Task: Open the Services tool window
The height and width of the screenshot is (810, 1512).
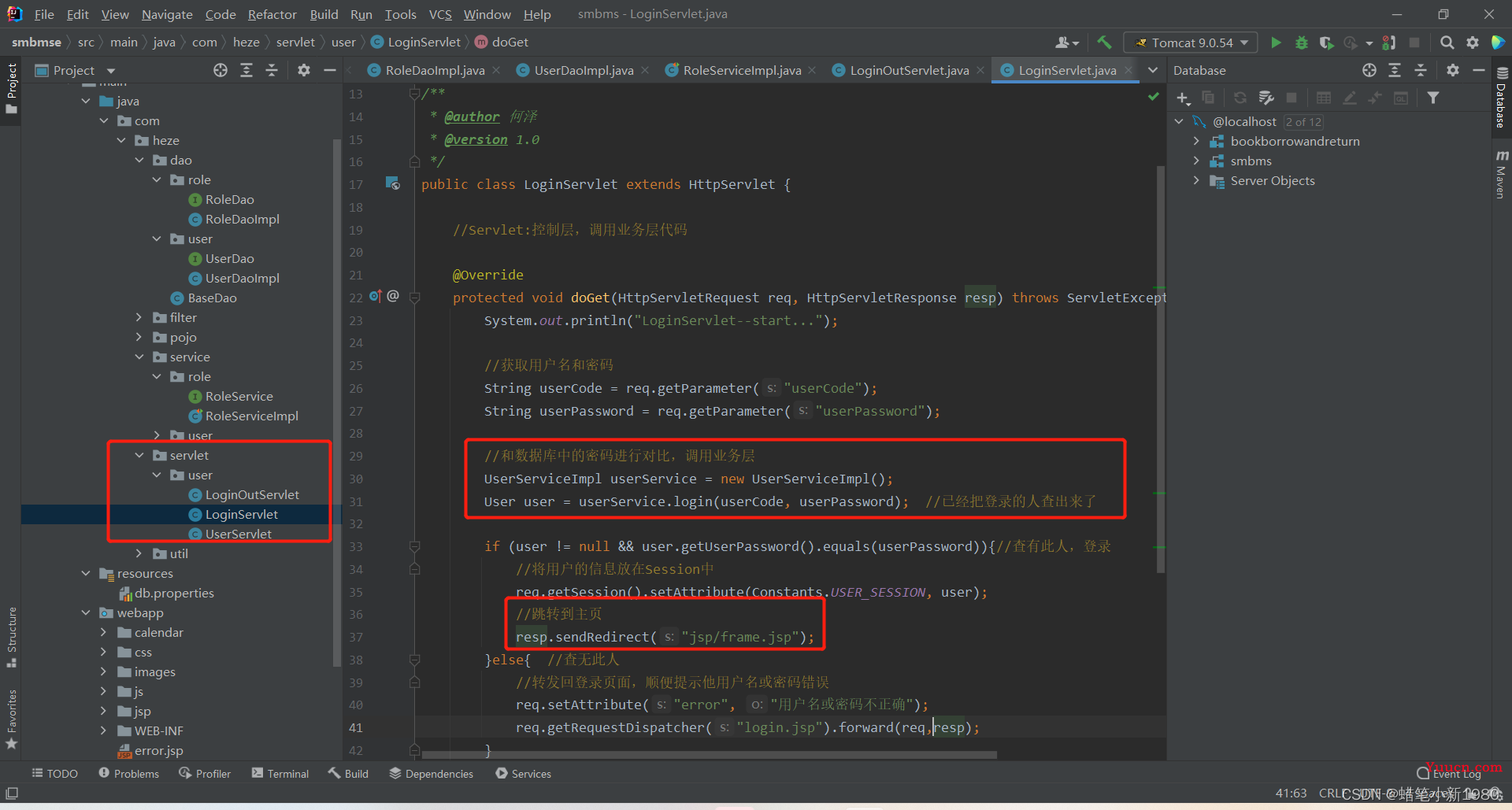Action: (524, 774)
